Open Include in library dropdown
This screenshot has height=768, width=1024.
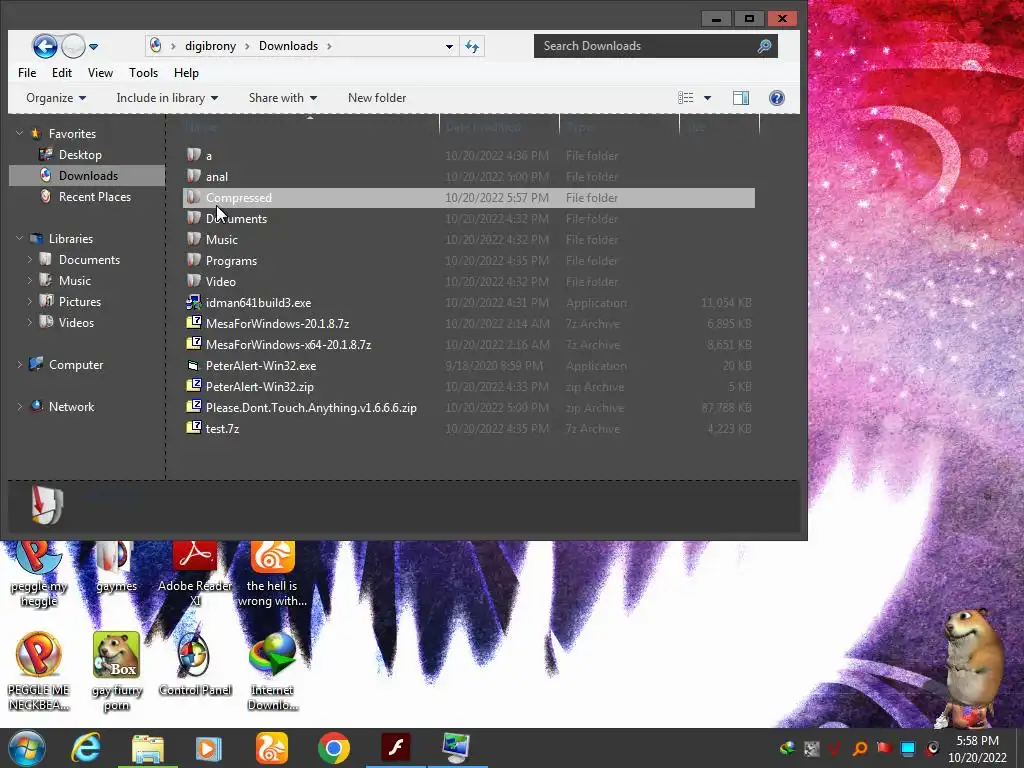pyautogui.click(x=167, y=98)
